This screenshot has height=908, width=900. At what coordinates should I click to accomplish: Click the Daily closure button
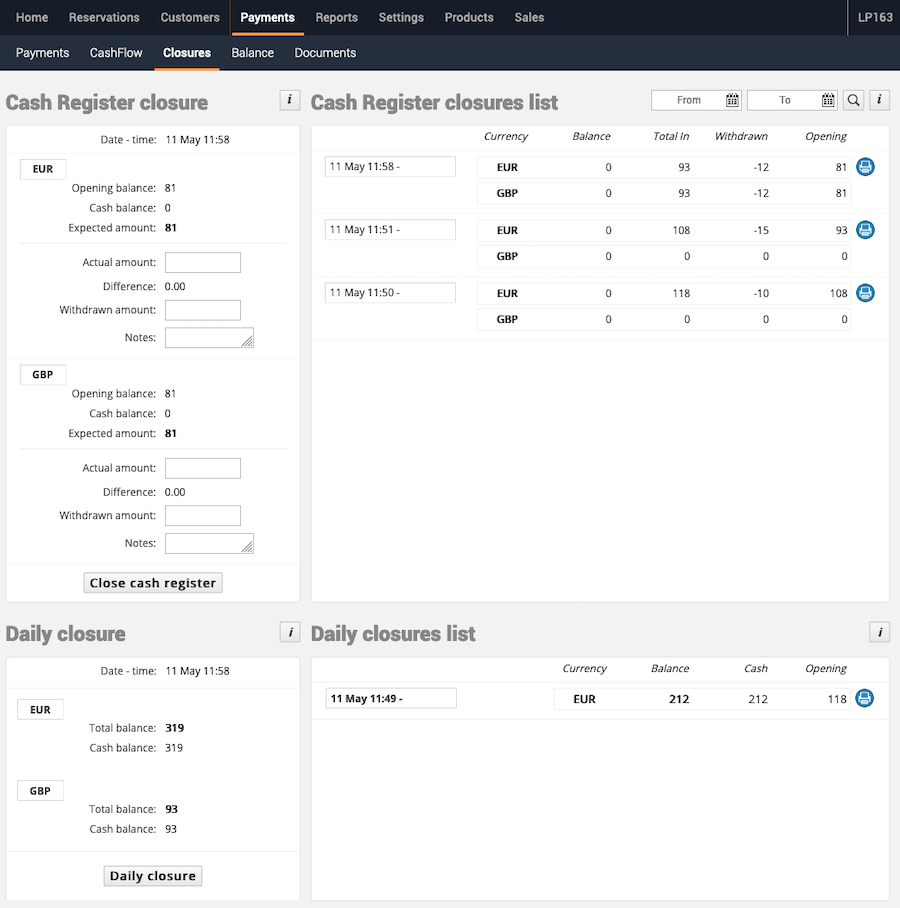(153, 876)
